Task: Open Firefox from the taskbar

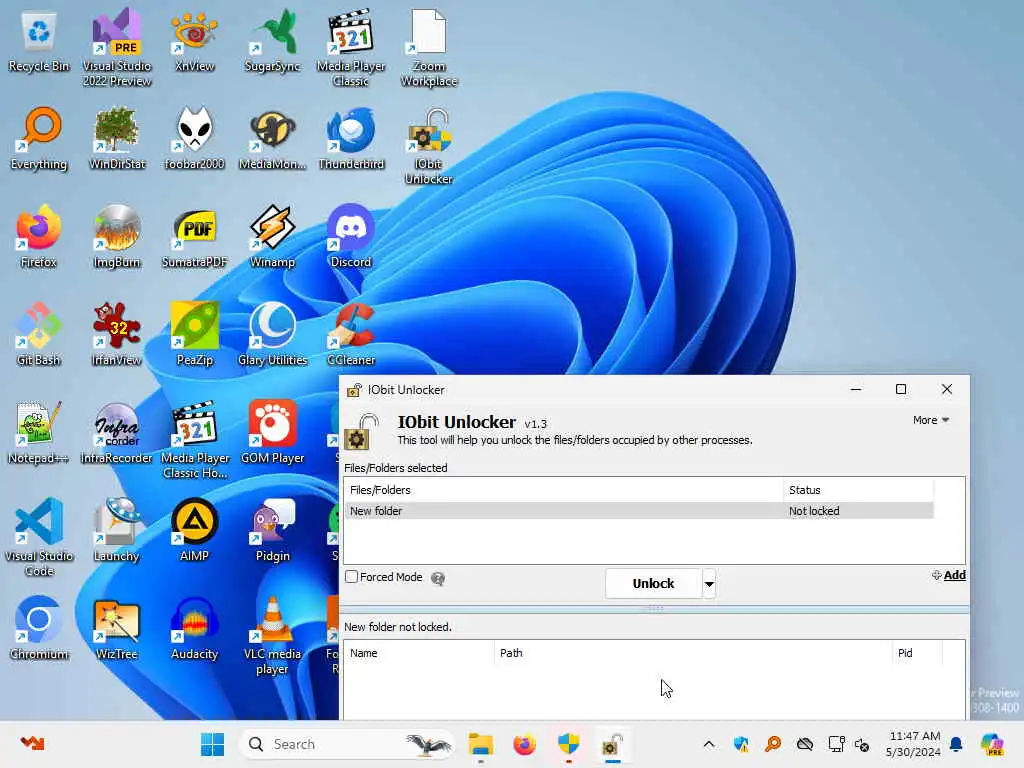Action: tap(524, 744)
